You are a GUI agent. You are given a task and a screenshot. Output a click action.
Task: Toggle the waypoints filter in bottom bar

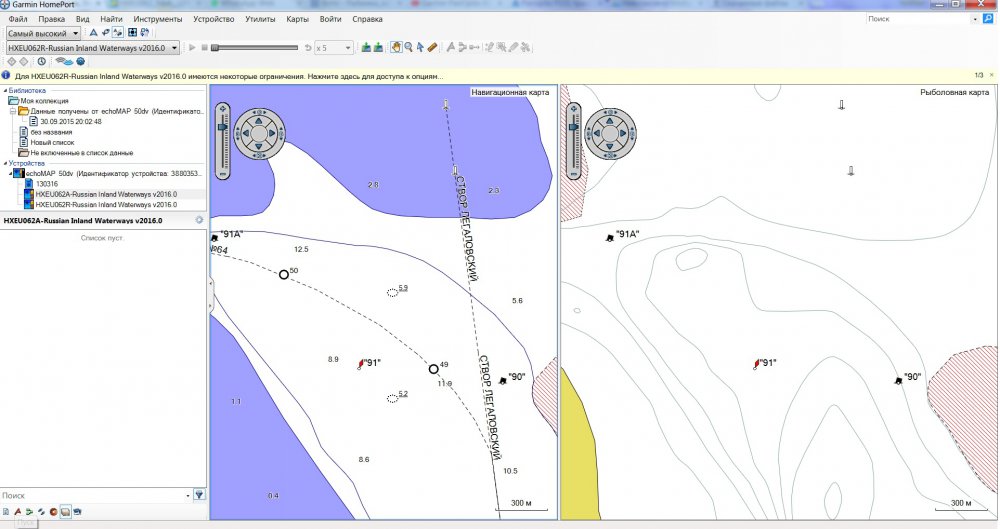[17, 512]
